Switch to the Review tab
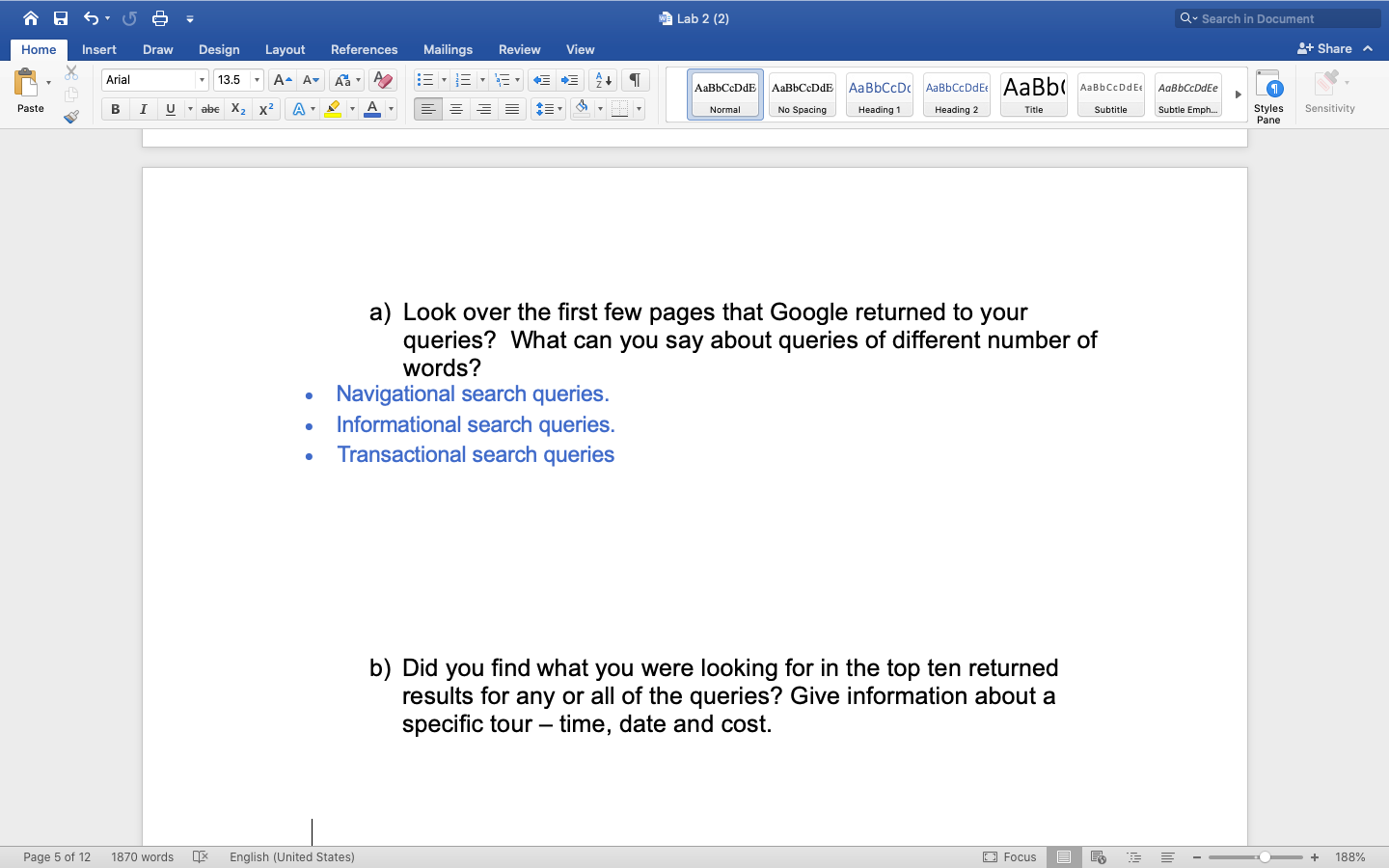 point(519,49)
